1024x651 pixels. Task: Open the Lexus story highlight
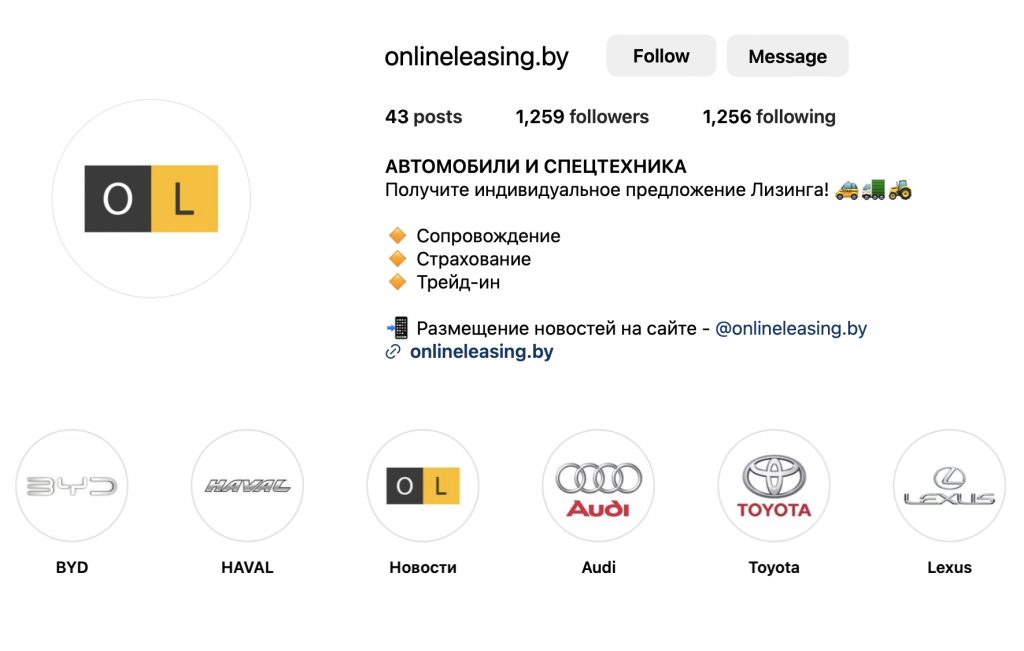948,486
